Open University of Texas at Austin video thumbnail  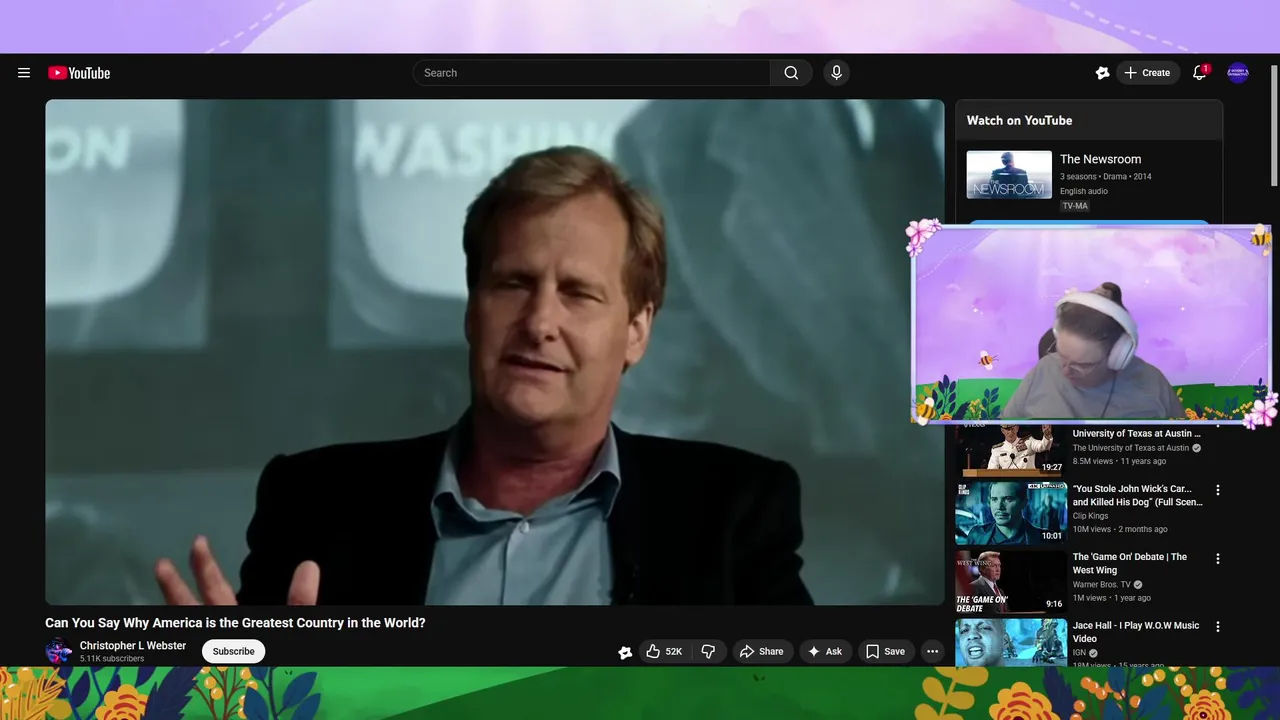click(1011, 450)
